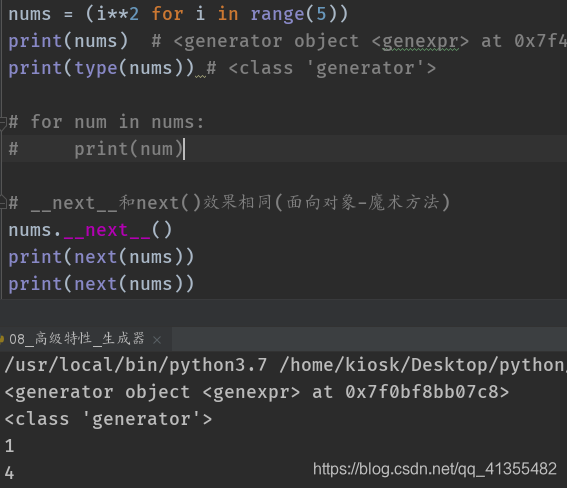
Task: Click the second 'print(next(nums))' line
Action: point(101,284)
